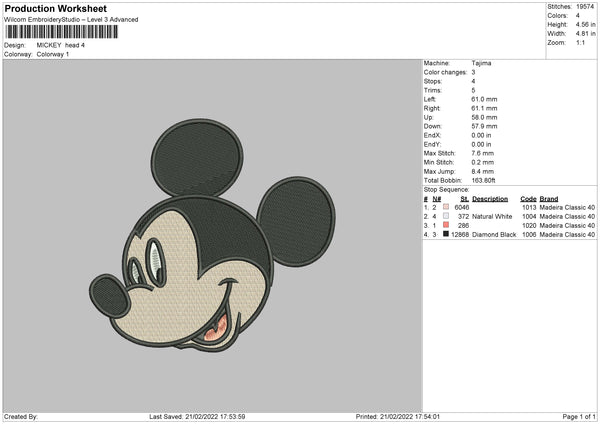The width and height of the screenshot is (600, 424).
Task: Click the 'Diamond Black' description
Action: pos(494,235)
